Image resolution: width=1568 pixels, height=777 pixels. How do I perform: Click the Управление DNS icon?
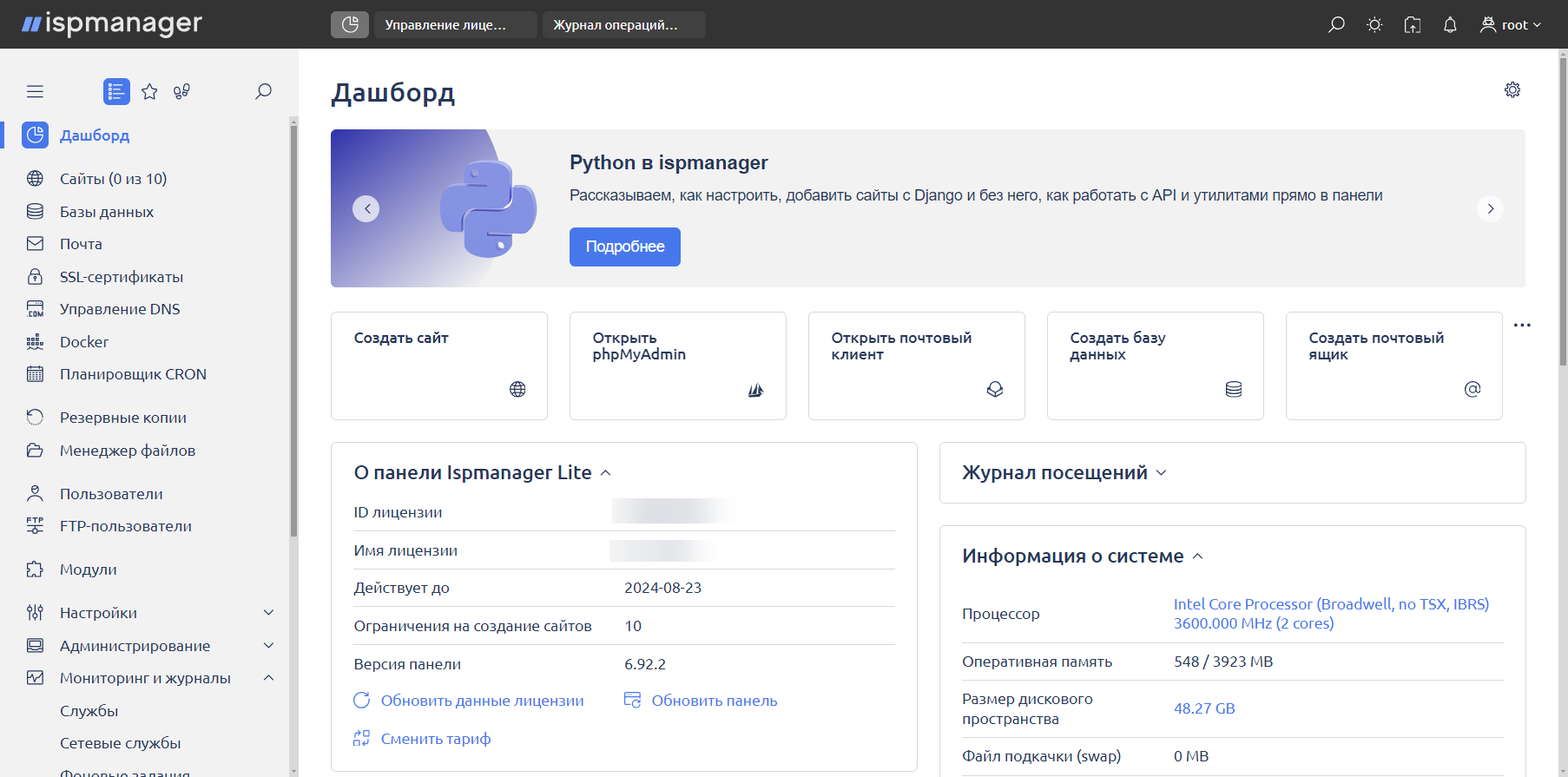[35, 309]
